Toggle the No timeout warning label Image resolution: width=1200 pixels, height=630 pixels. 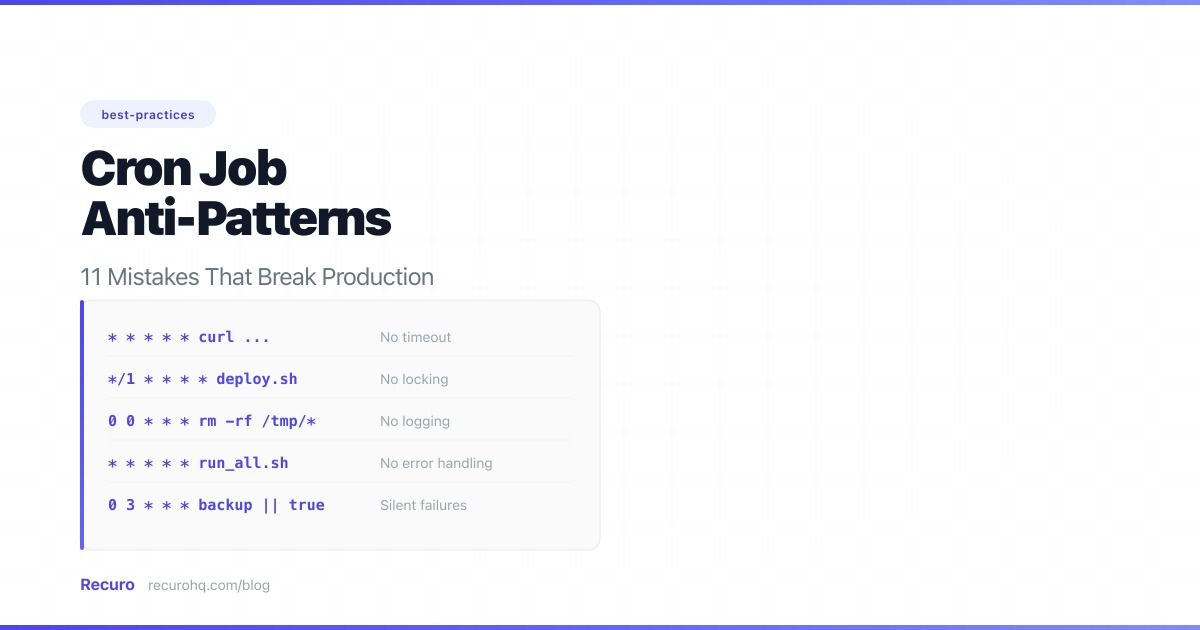(x=415, y=337)
